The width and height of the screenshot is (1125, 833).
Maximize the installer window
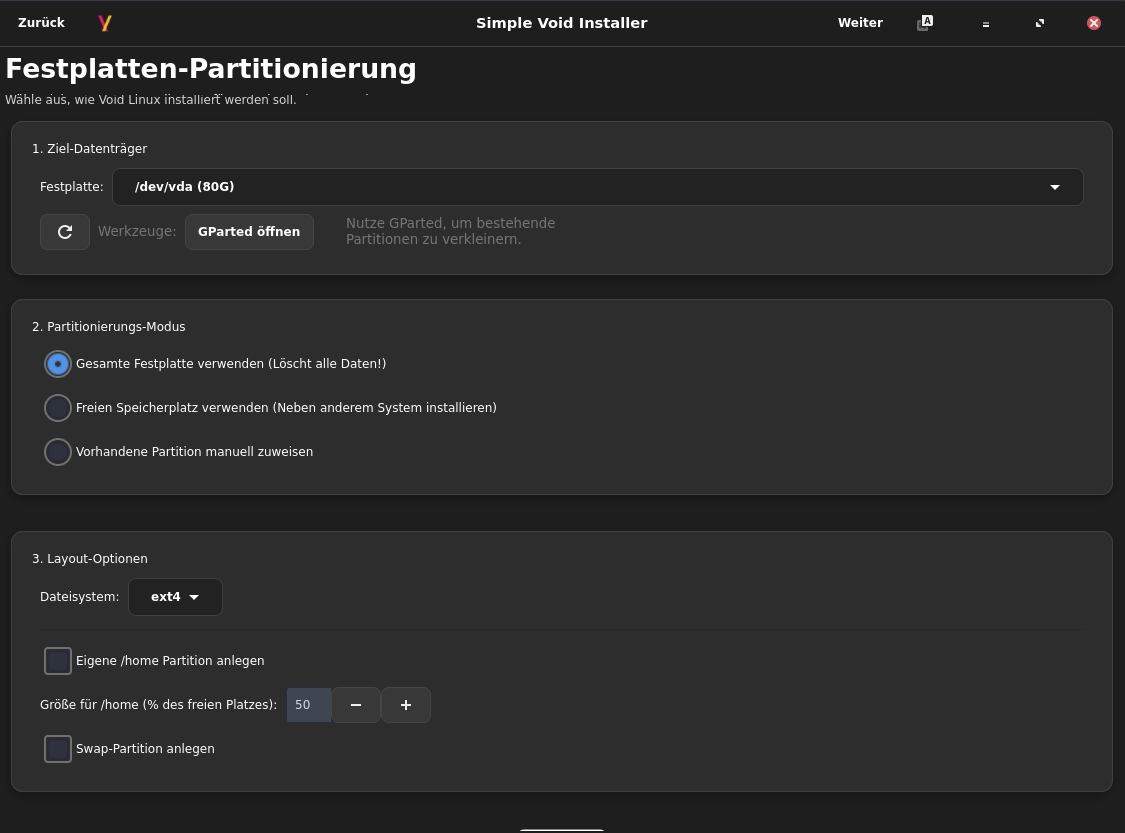[x=1040, y=23]
